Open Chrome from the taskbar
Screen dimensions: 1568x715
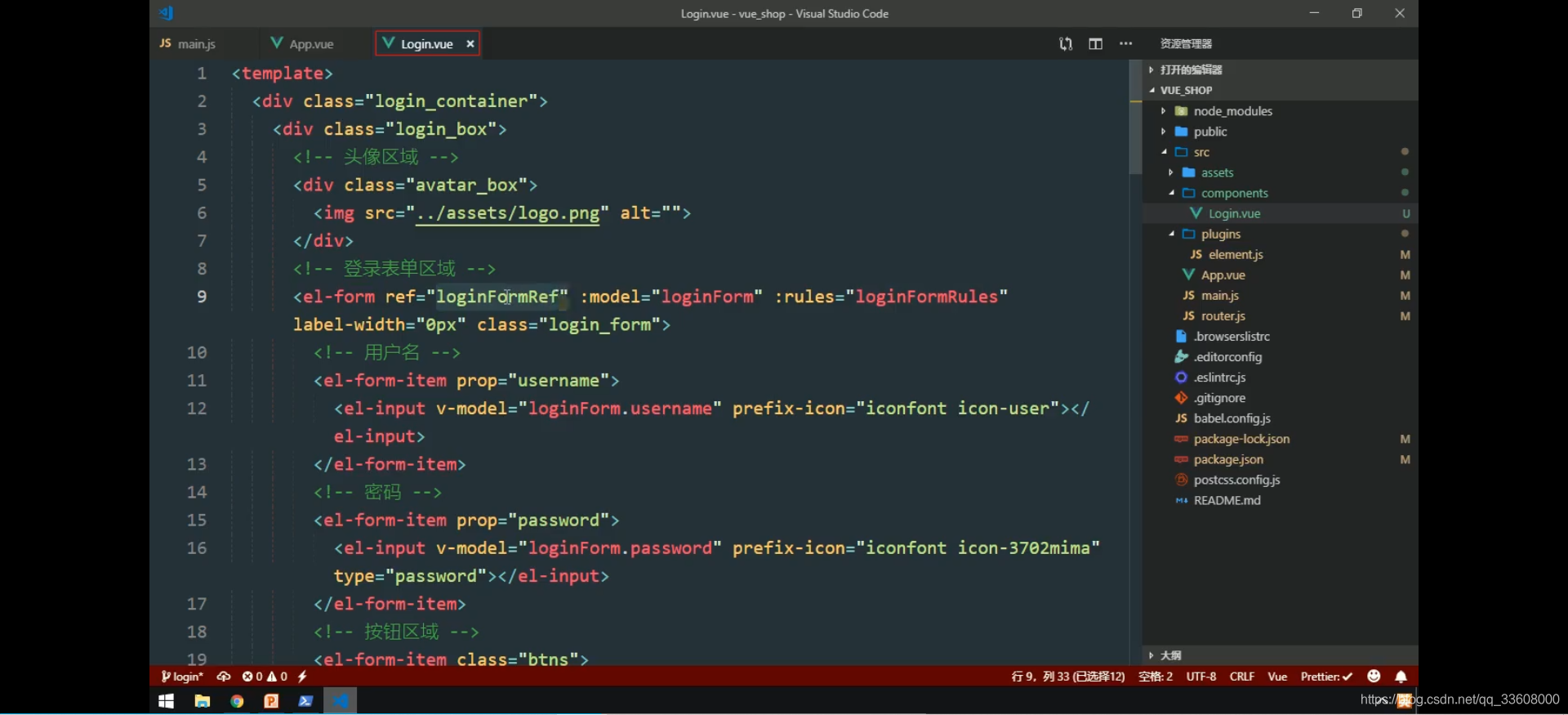point(237,701)
